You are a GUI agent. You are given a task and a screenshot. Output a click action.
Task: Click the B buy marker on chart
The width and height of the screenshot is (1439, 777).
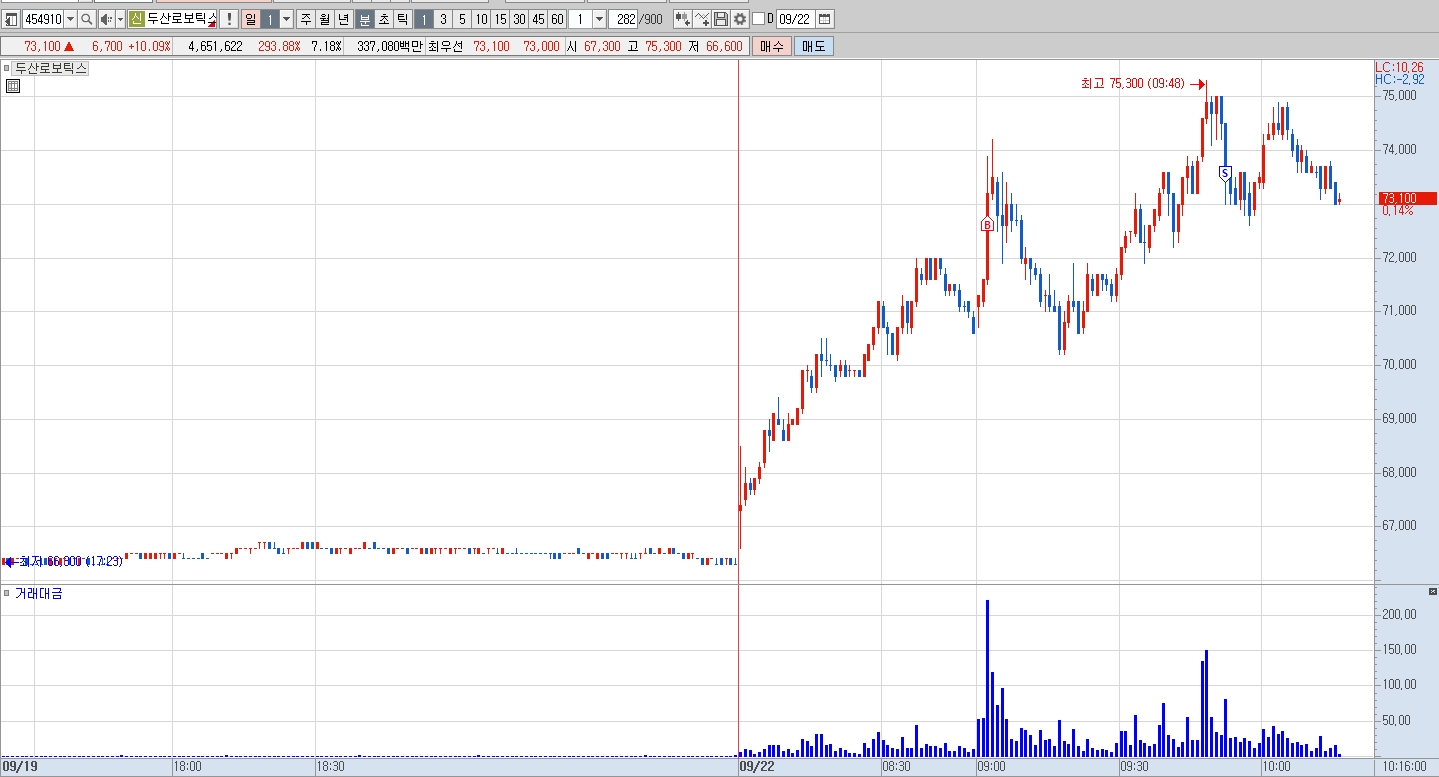pyautogui.click(x=987, y=225)
